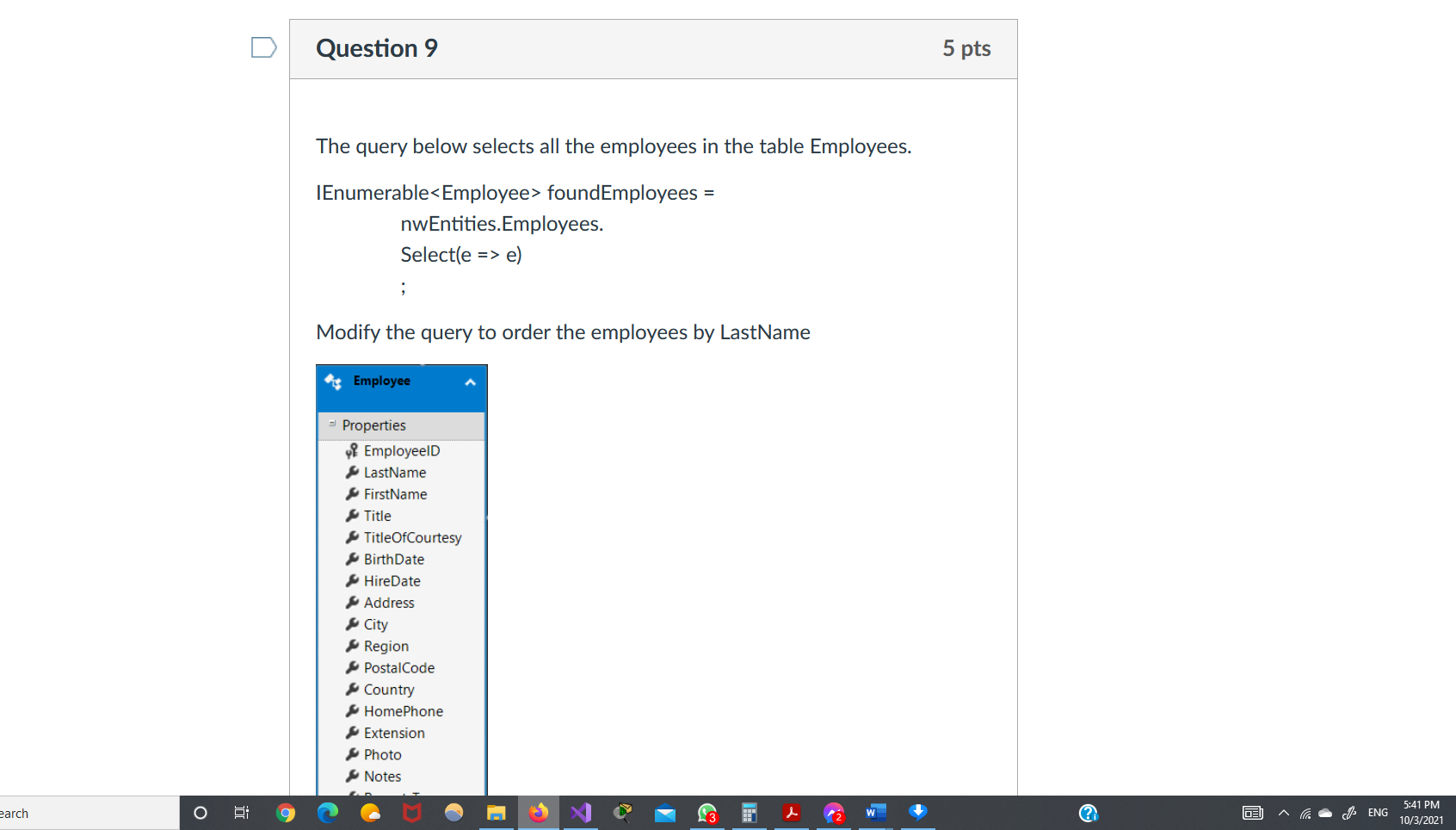Open Adobe Acrobat from the taskbar
Screen dimensions: 1456x830
pyautogui.click(x=791, y=813)
